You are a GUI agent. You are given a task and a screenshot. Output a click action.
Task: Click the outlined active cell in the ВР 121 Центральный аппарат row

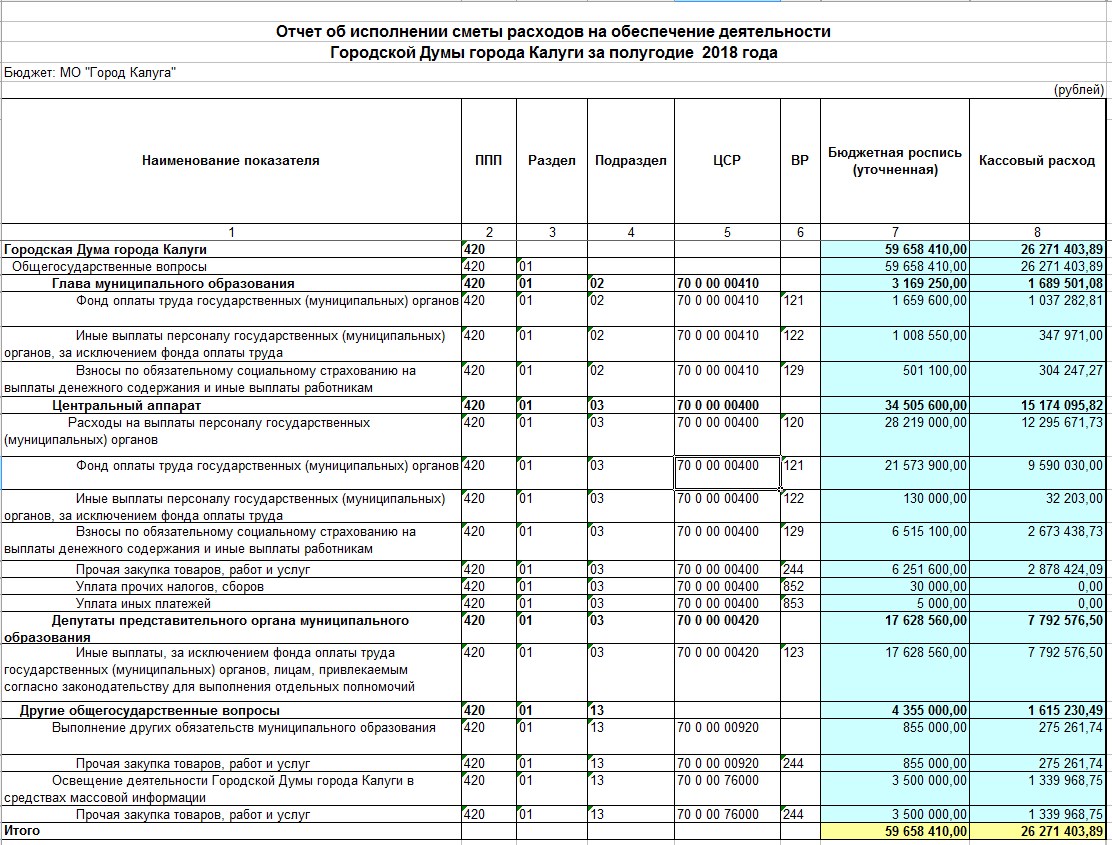click(x=727, y=473)
